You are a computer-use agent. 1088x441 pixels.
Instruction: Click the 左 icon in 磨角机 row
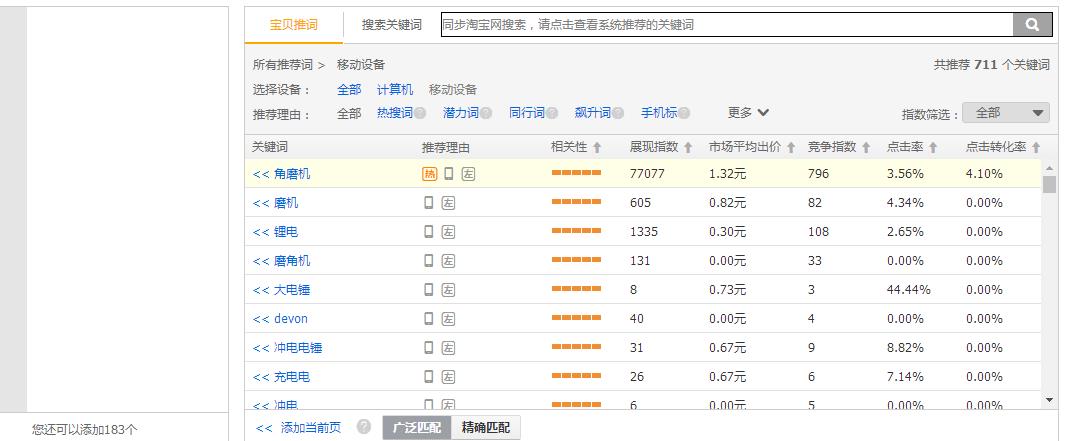coord(448,261)
